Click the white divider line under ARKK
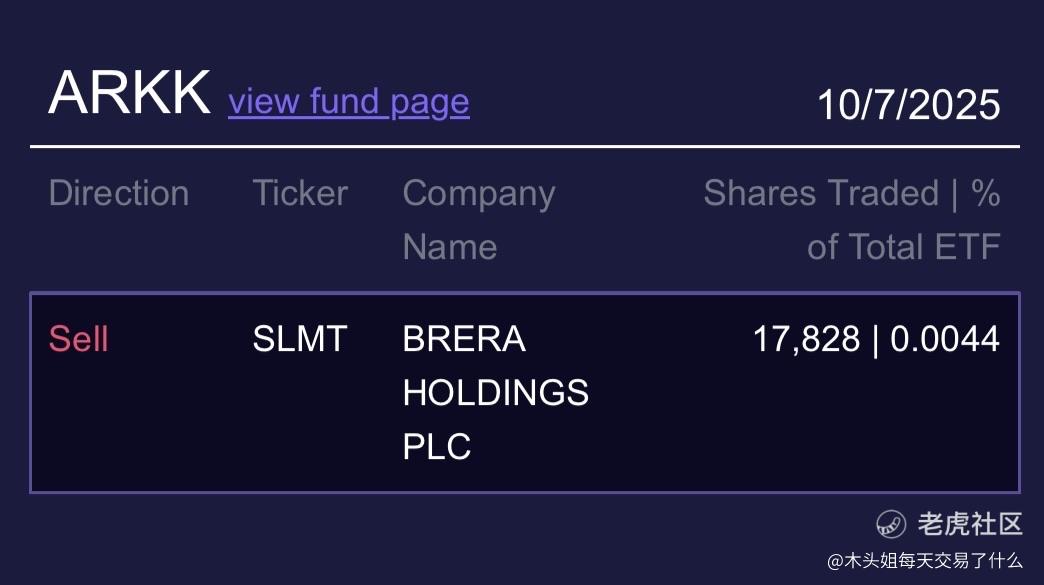The height and width of the screenshot is (585, 1044). tap(524, 147)
